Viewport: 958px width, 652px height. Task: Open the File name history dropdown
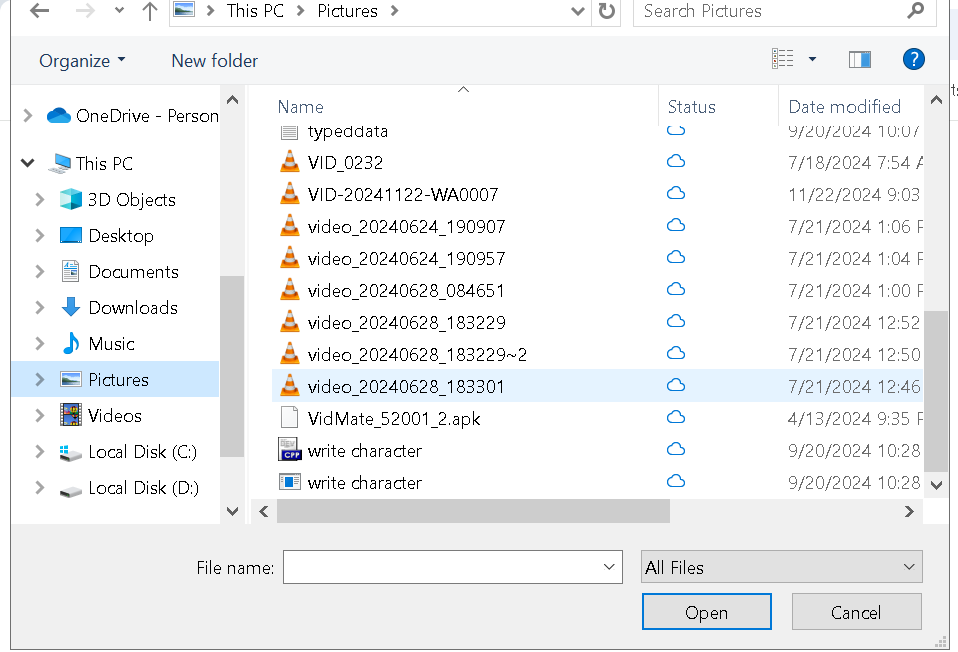(x=609, y=567)
